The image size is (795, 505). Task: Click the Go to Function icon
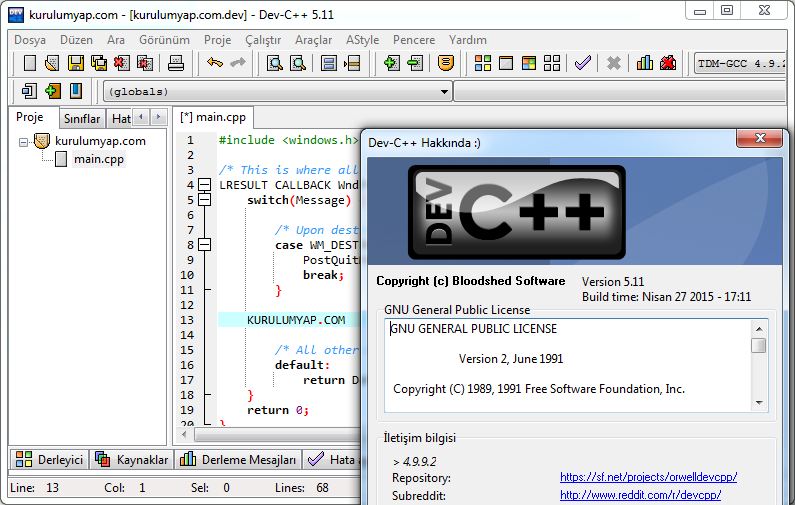(x=329, y=63)
